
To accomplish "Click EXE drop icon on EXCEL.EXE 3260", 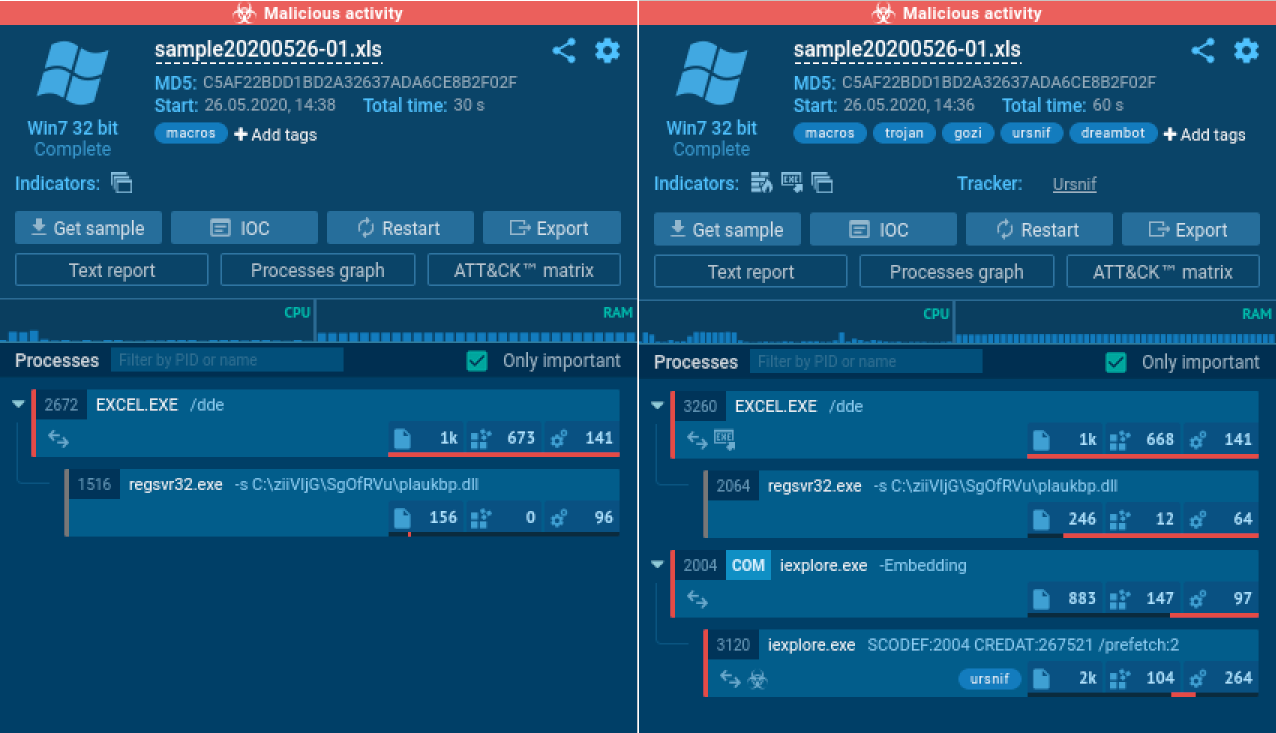I will pyautogui.click(x=725, y=438).
